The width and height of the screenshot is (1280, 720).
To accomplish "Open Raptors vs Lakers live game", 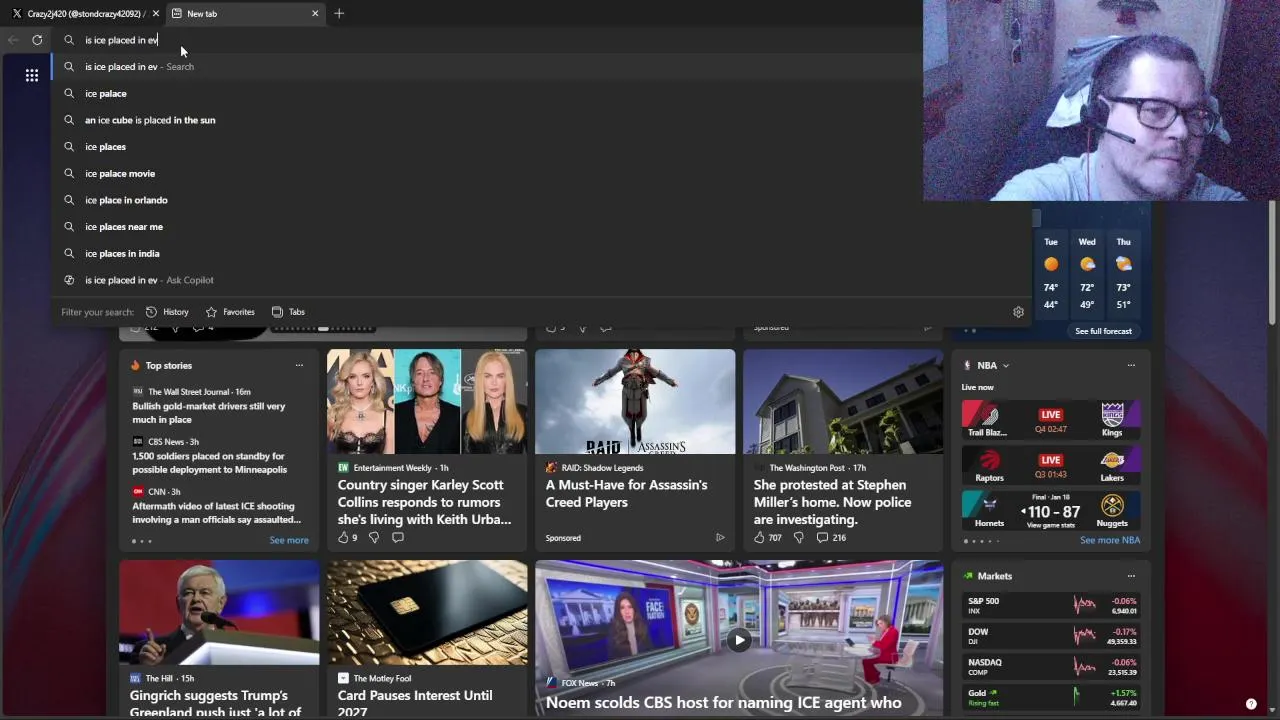I will 1050,465.
